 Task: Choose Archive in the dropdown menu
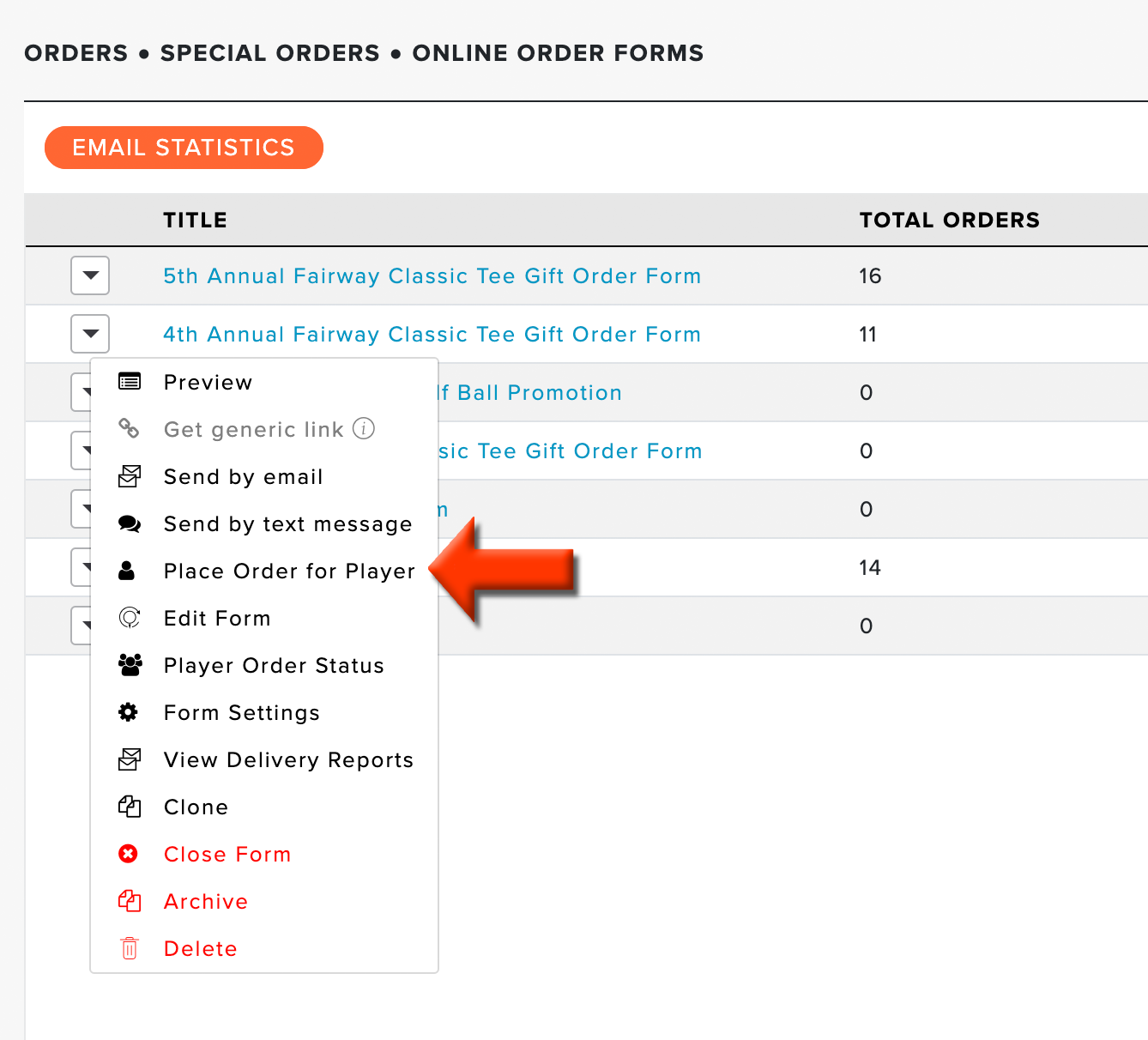point(206,901)
